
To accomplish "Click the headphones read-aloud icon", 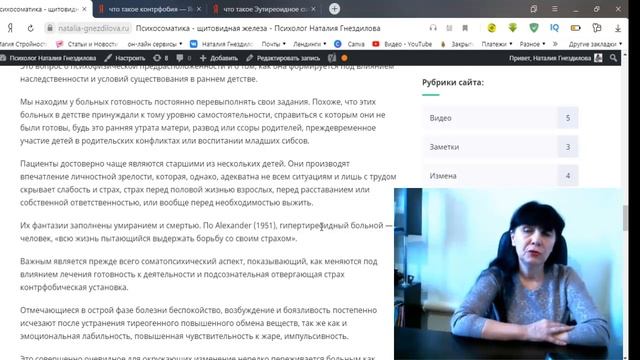I will click(x=433, y=28).
